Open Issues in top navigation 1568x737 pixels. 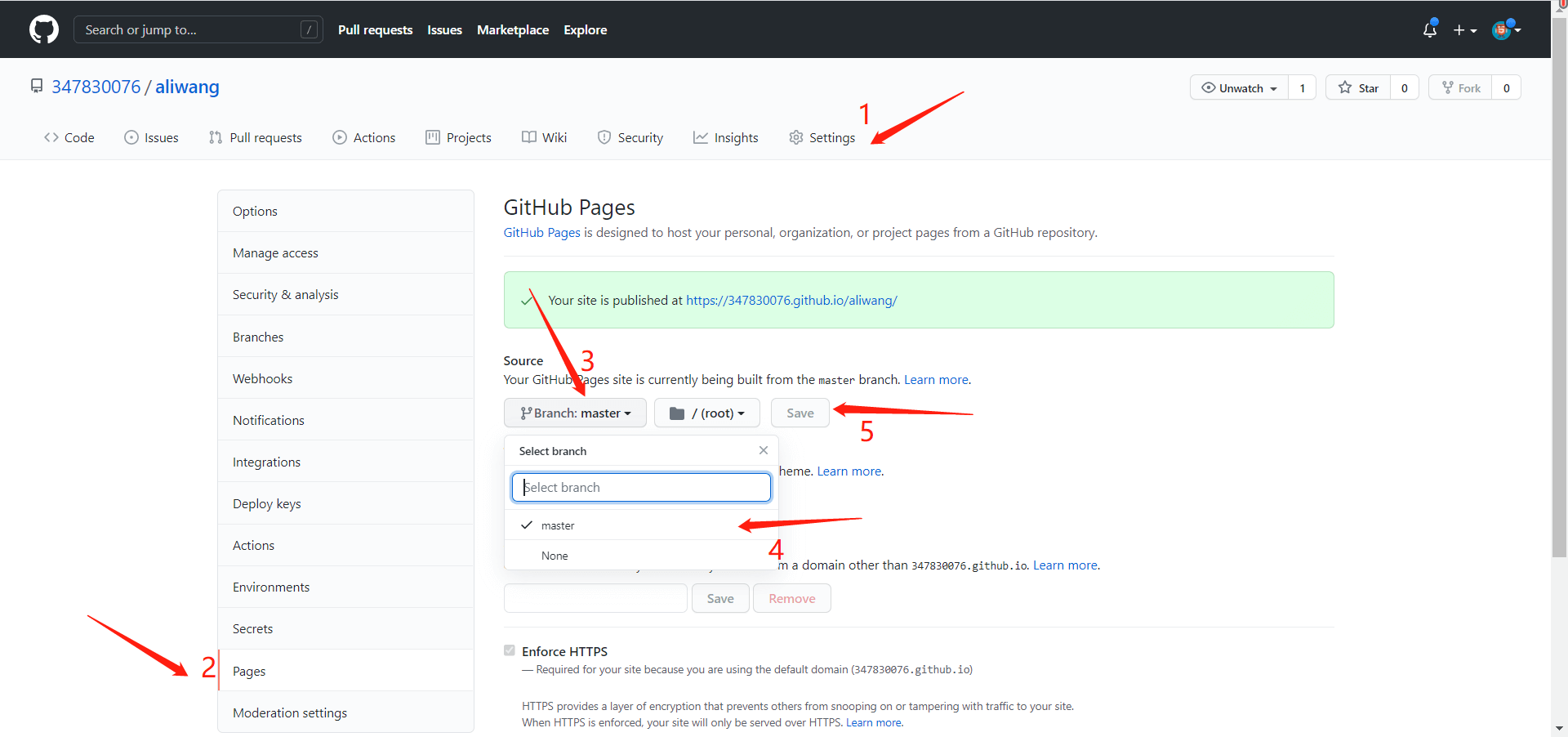pos(444,29)
